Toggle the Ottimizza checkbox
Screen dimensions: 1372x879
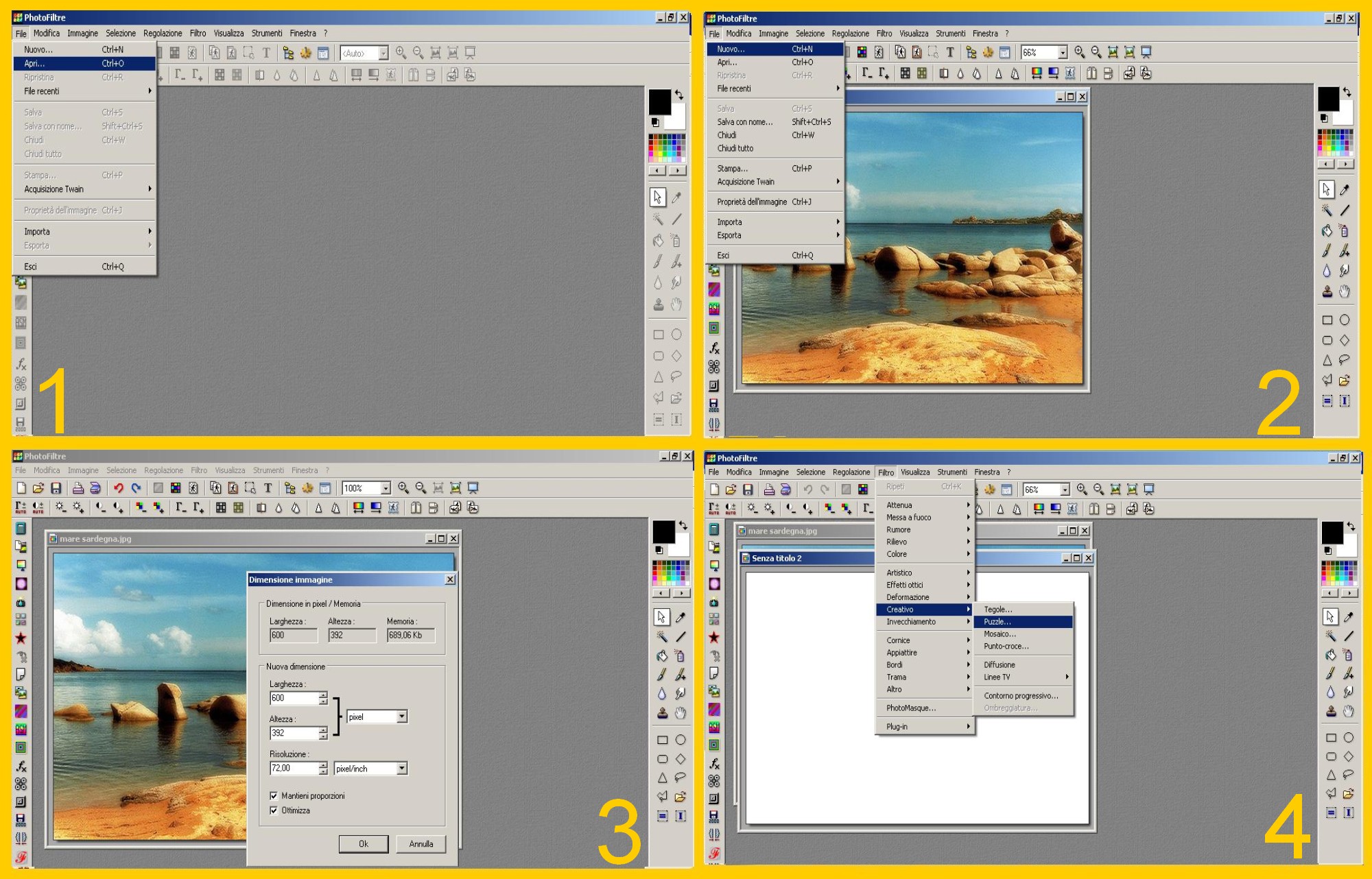[274, 810]
